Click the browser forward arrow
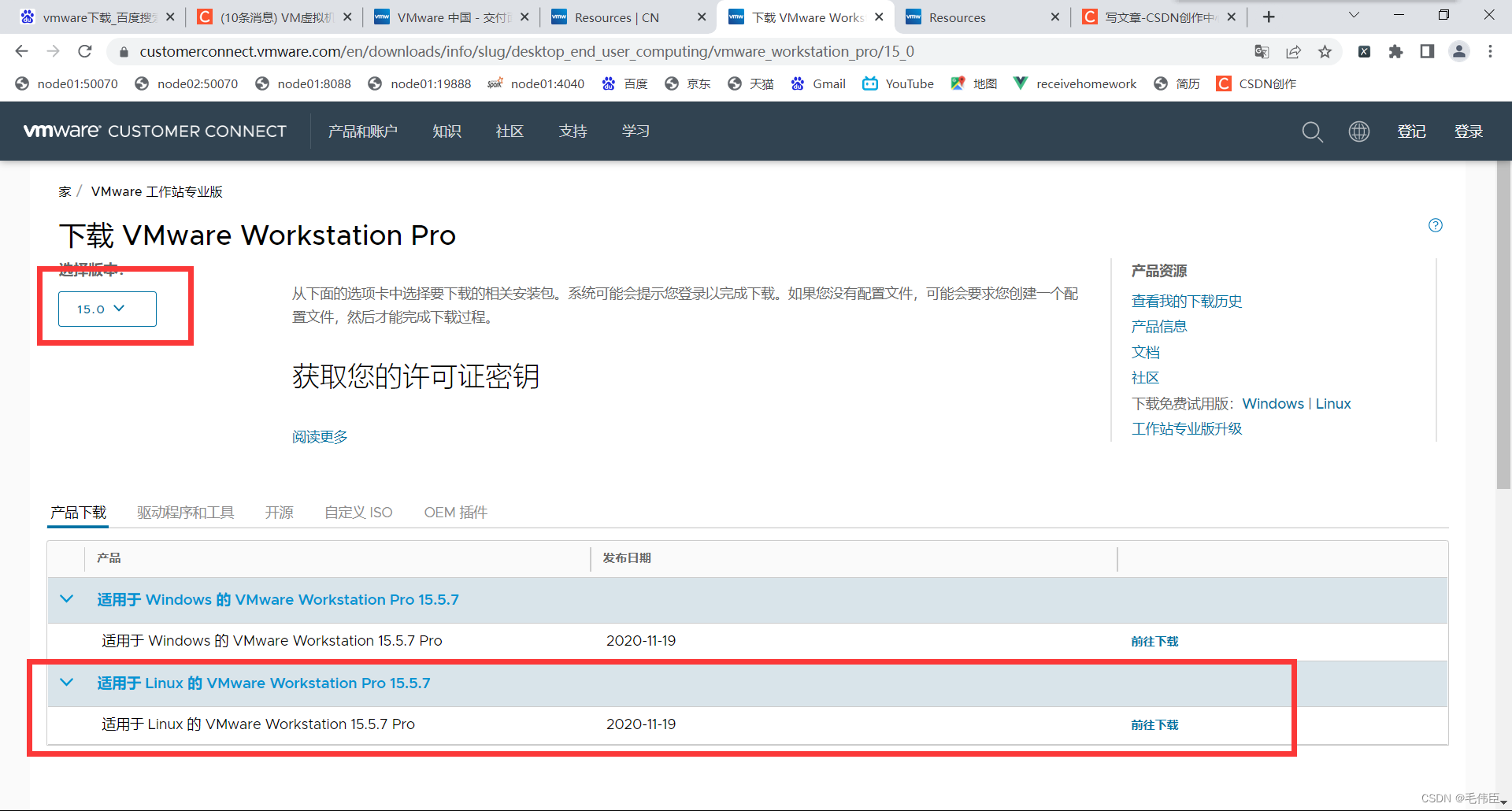 pos(53,51)
